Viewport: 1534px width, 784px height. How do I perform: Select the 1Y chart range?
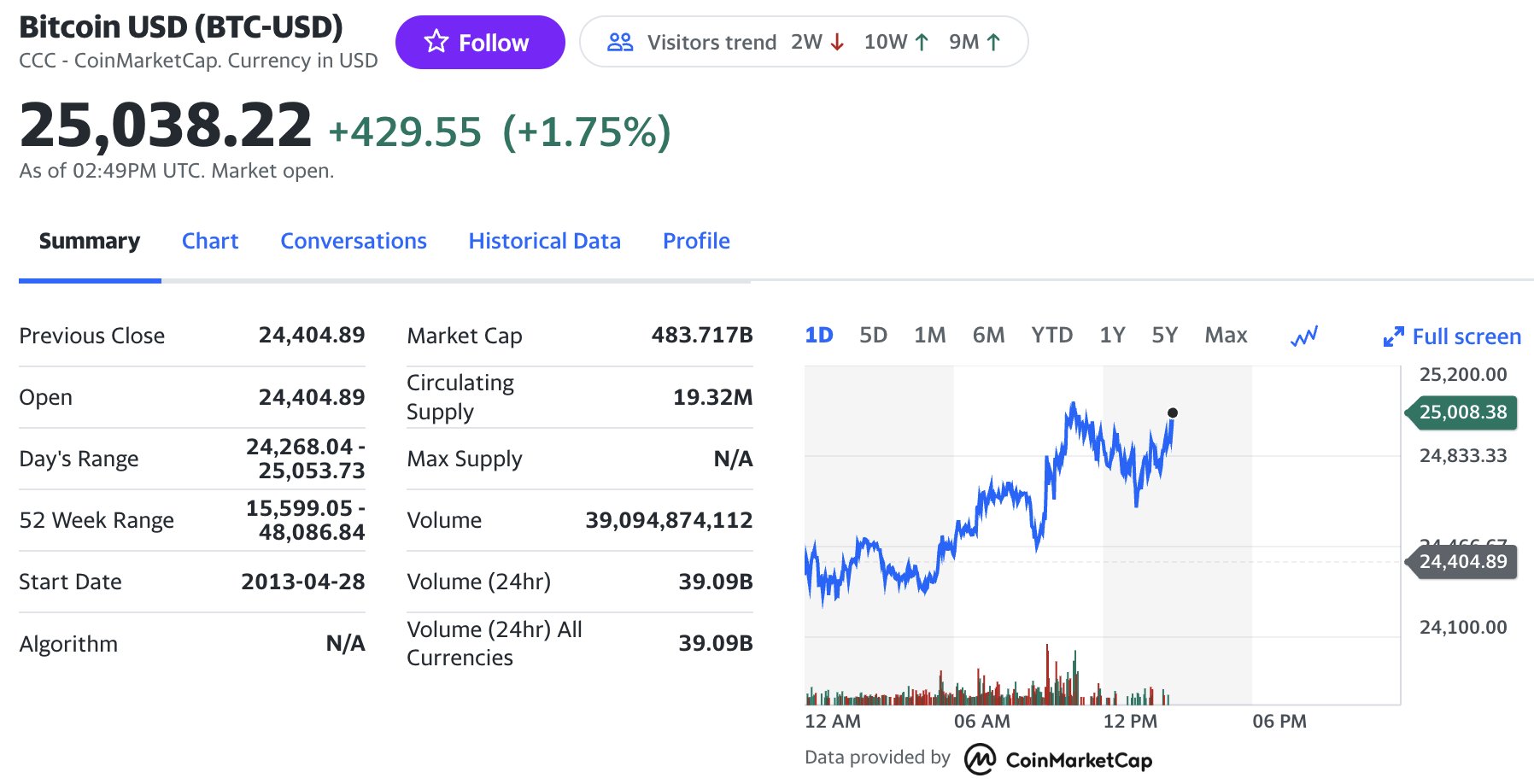[x=1112, y=335]
